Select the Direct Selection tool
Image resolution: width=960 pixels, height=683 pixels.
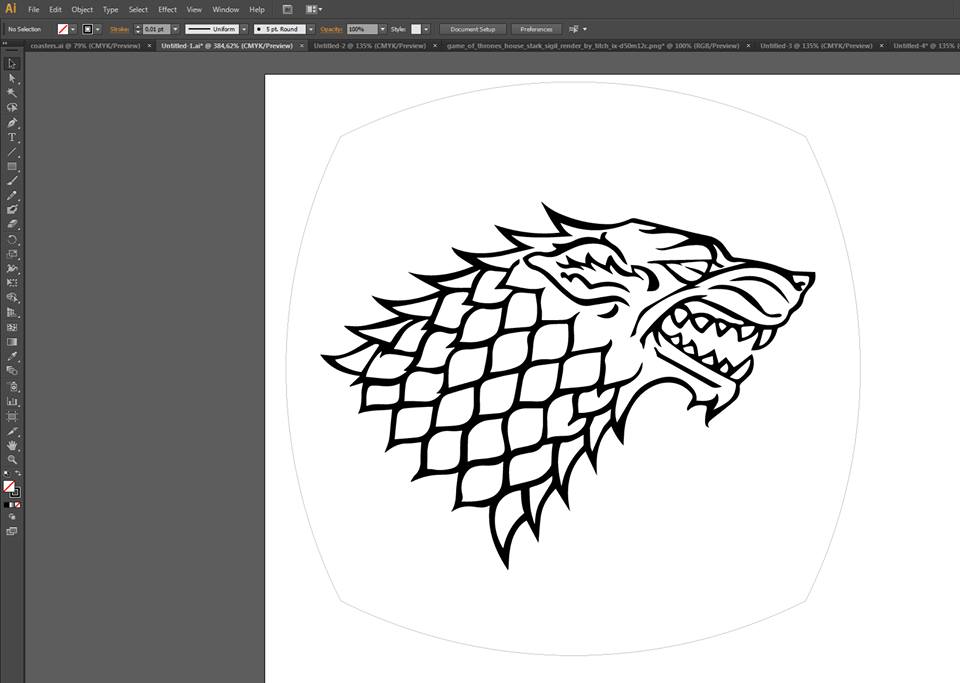pos(12,78)
